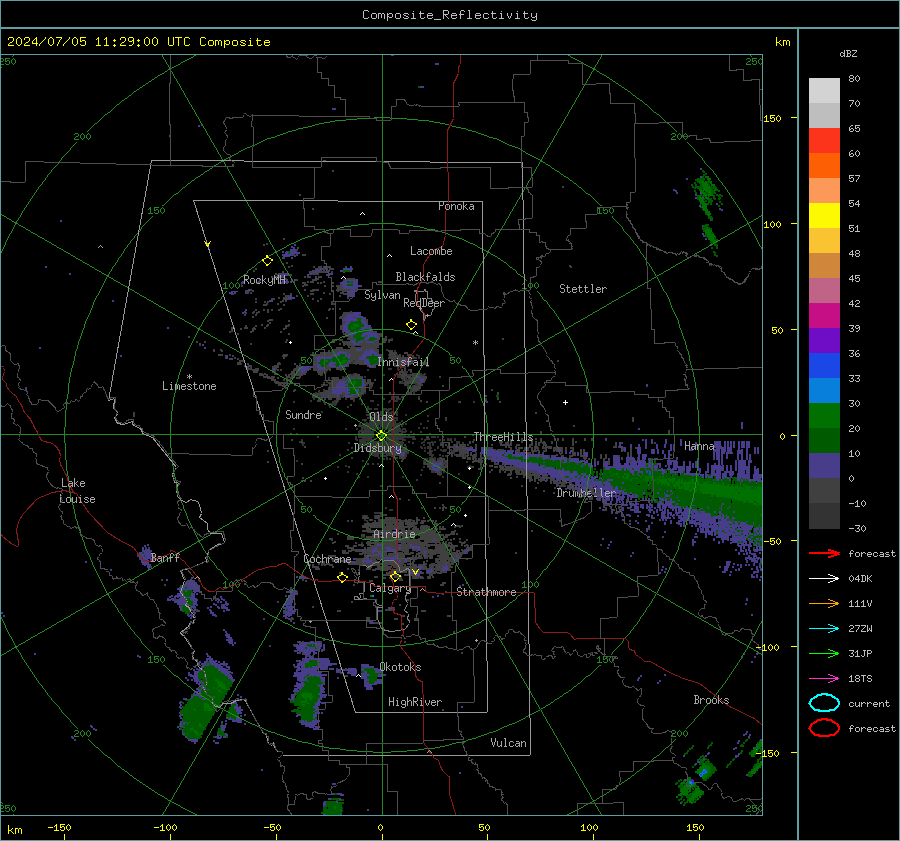Click the dBZ legend heading

coord(848,53)
